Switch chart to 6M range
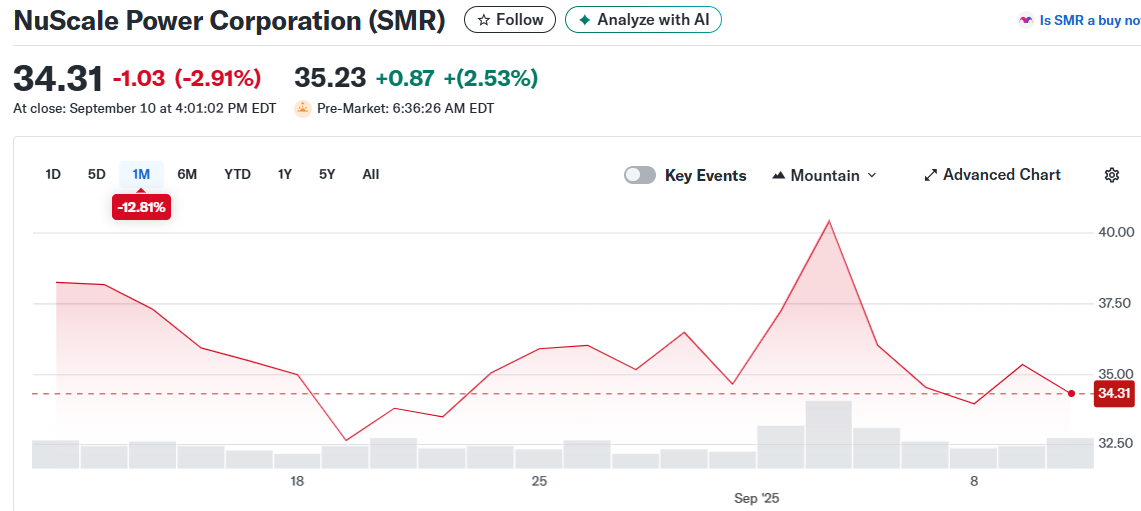The height and width of the screenshot is (511, 1141). (187, 175)
